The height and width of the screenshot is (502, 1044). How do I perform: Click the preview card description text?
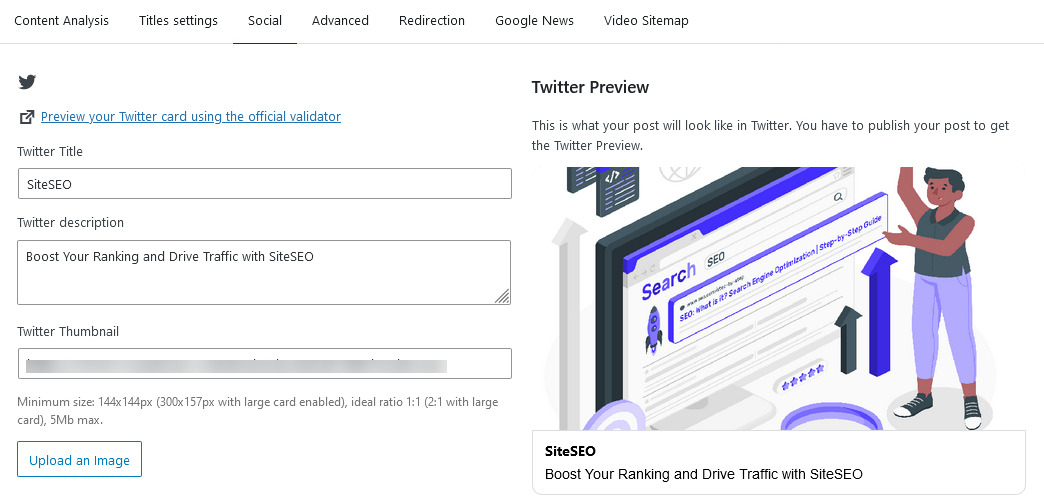[704, 475]
